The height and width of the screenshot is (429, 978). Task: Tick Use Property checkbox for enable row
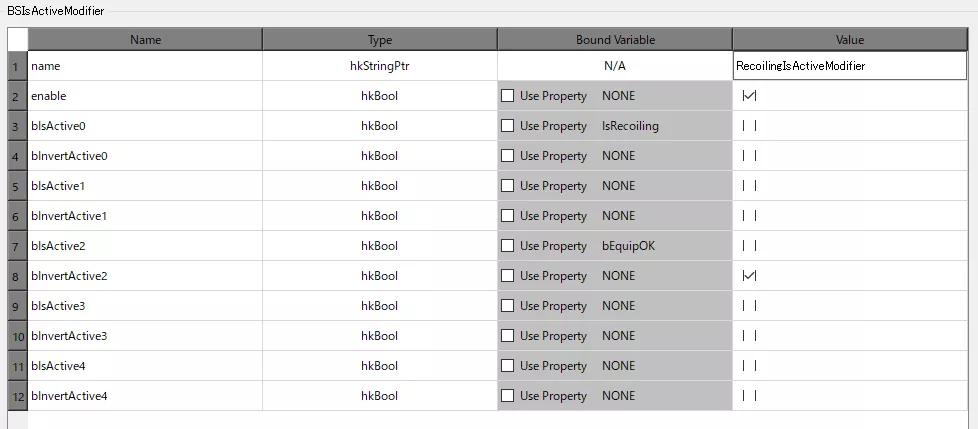click(508, 96)
